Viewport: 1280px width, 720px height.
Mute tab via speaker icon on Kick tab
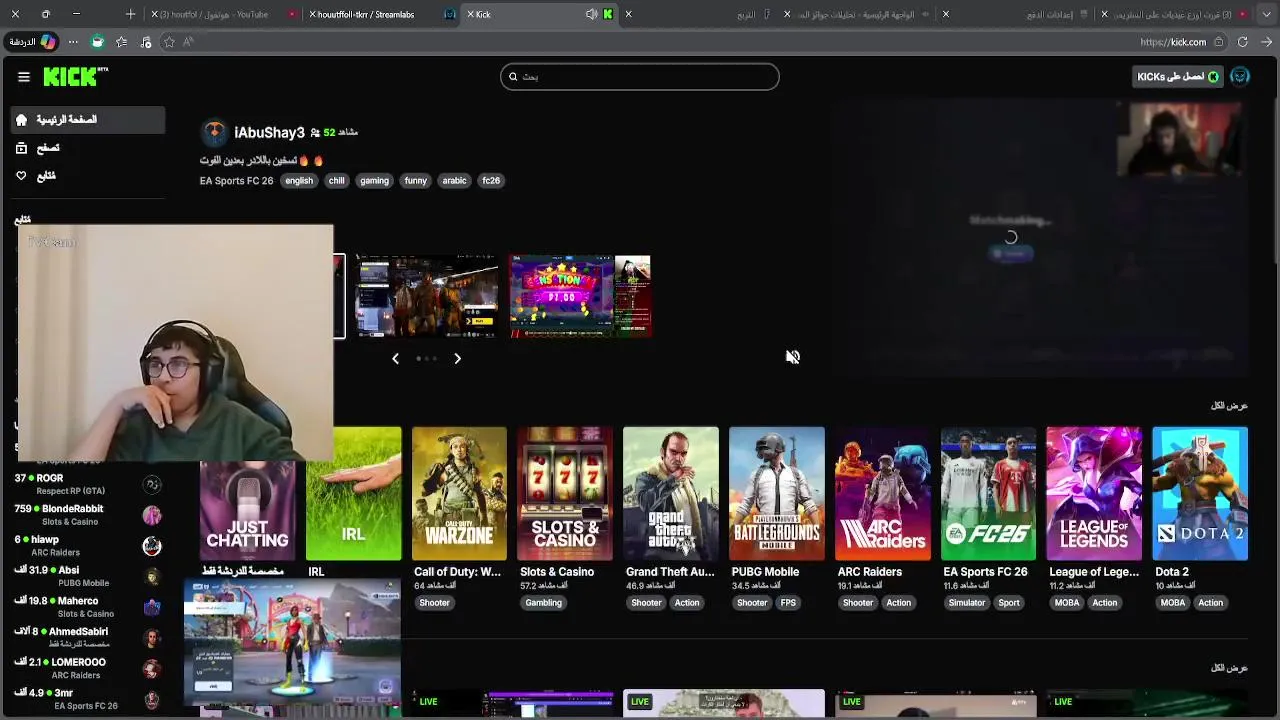pyautogui.click(x=591, y=14)
